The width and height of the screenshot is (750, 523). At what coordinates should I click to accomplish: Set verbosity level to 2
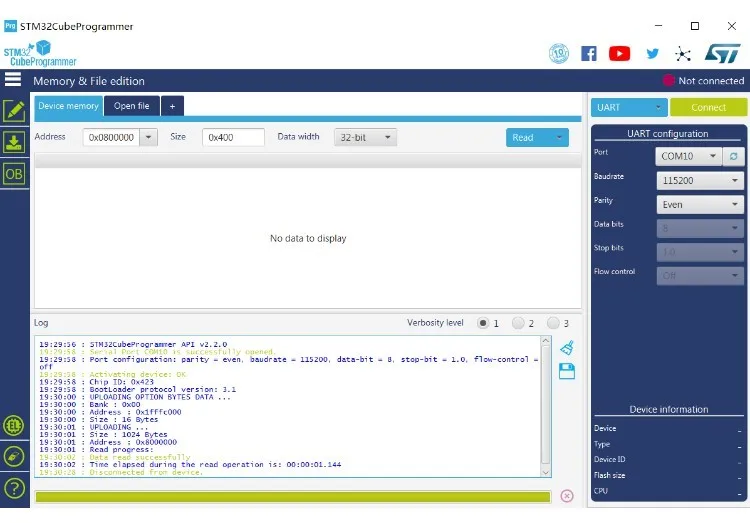click(518, 323)
